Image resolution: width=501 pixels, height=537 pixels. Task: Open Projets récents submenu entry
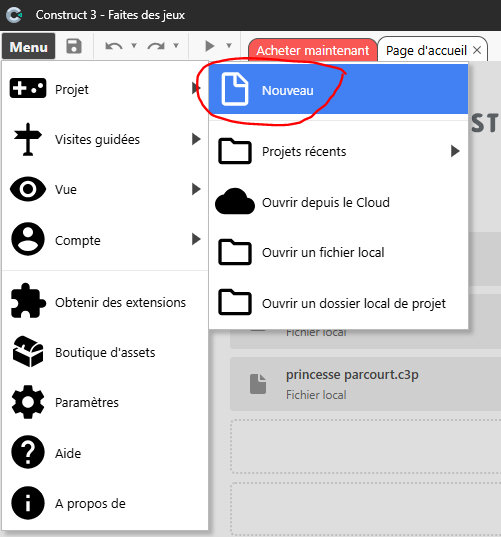(x=338, y=151)
